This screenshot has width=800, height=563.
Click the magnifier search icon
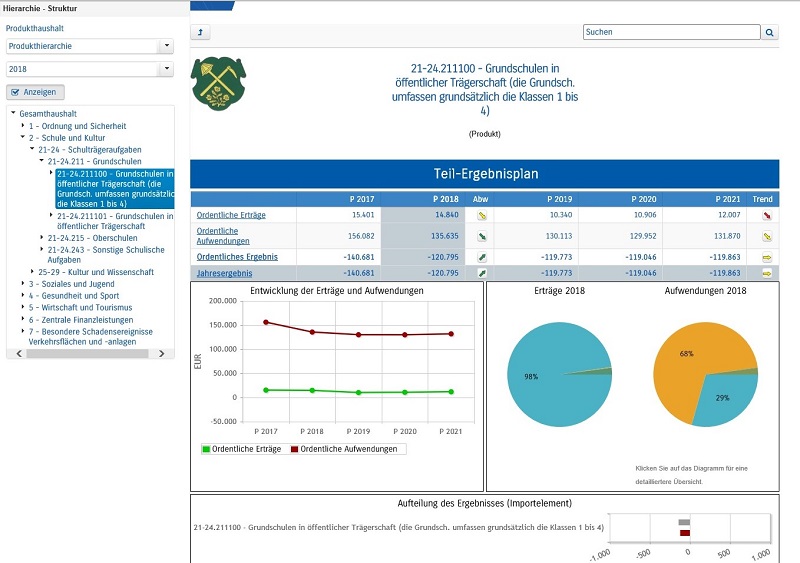tap(770, 32)
